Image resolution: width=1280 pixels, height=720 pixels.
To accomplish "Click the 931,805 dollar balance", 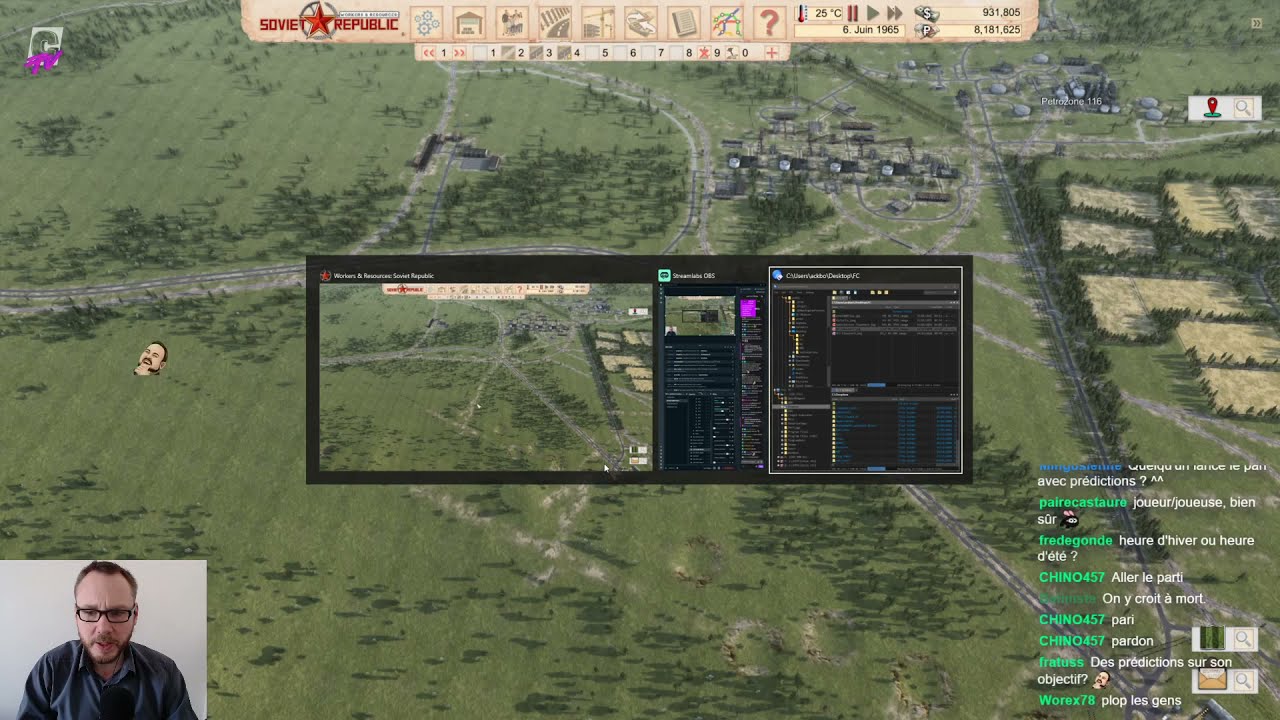I will pyautogui.click(x=1002, y=12).
